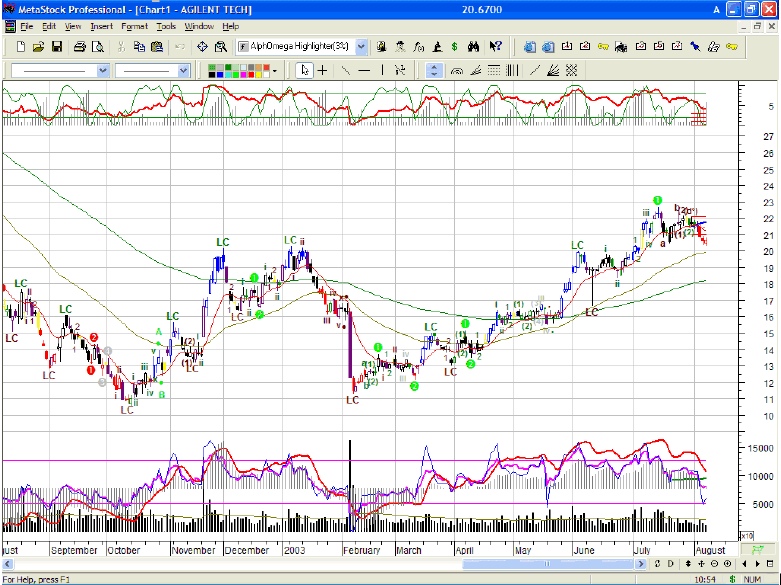Open the Indicator Builder fx icon
The height and width of the screenshot is (585, 781).
click(419, 47)
